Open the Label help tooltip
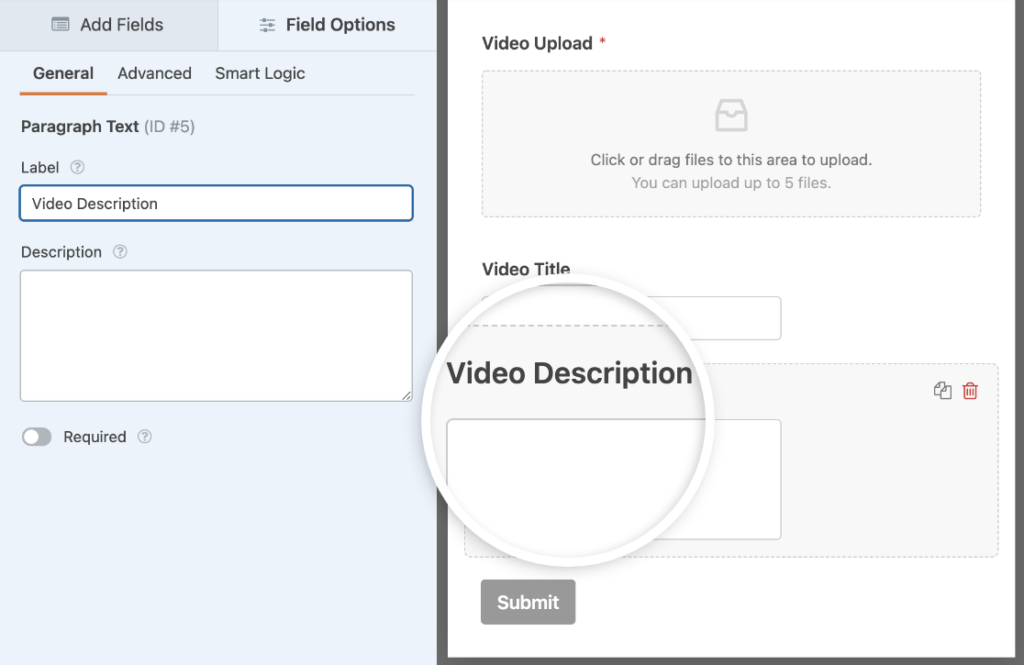This screenshot has width=1024, height=665. [x=76, y=167]
